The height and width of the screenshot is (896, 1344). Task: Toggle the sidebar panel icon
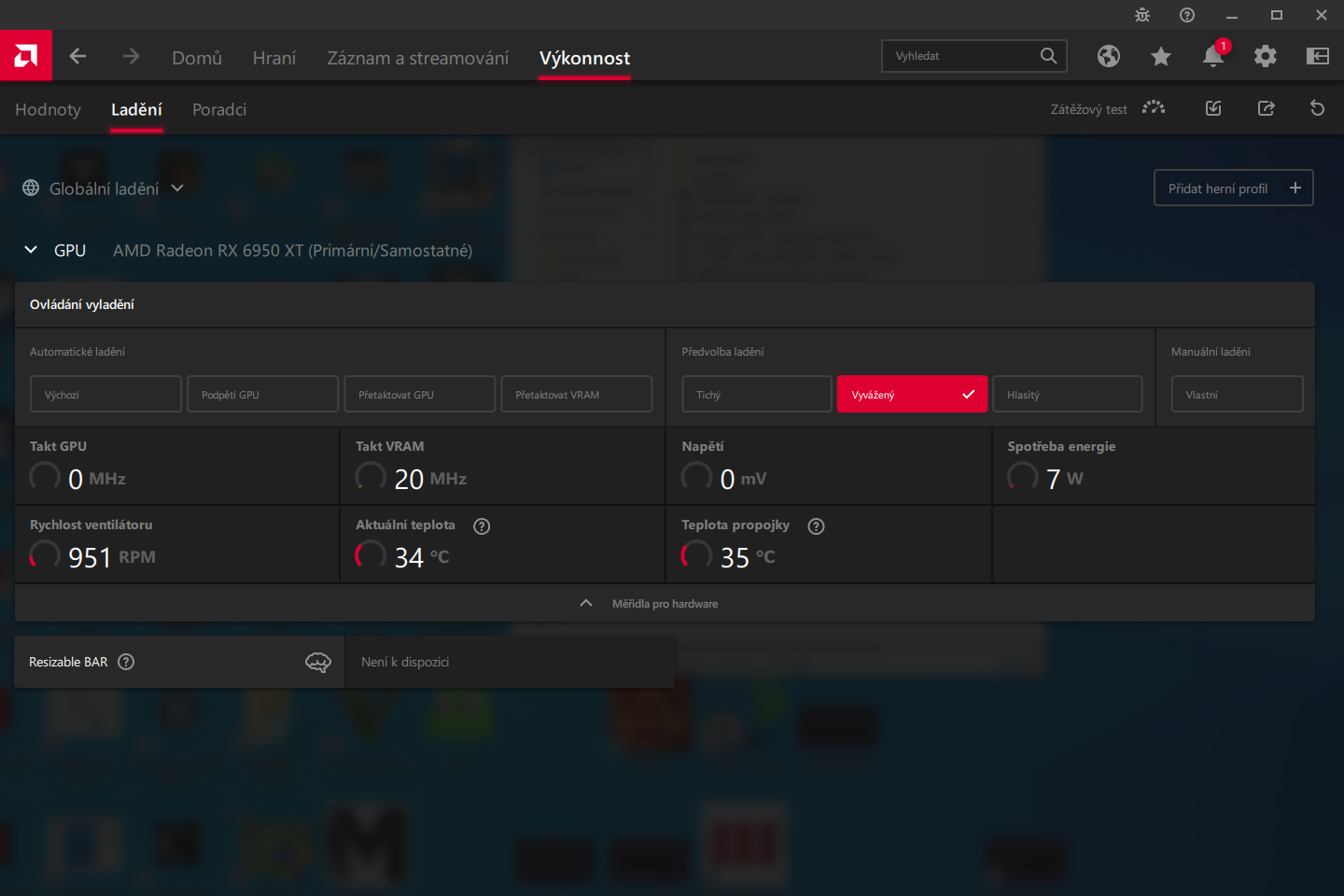coord(1318,56)
